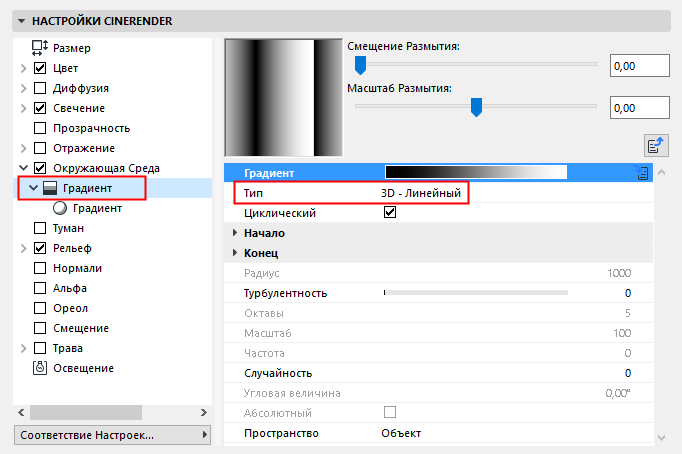Open the Тип value 3D - Линейный

pos(420,193)
